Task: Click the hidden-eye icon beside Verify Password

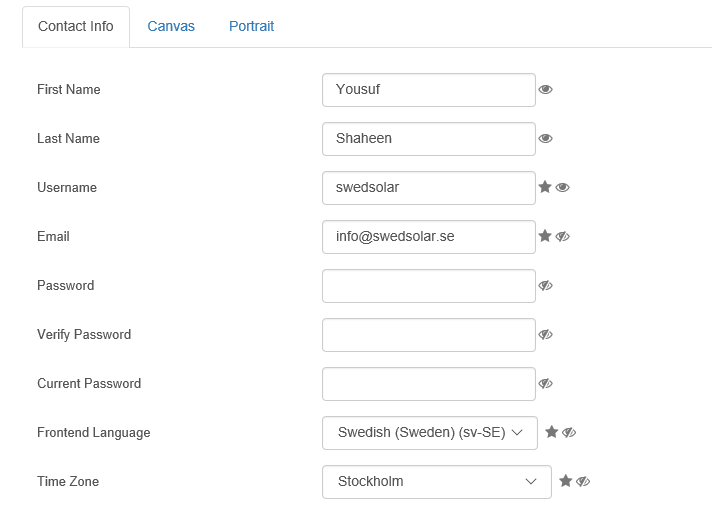Action: pos(545,335)
